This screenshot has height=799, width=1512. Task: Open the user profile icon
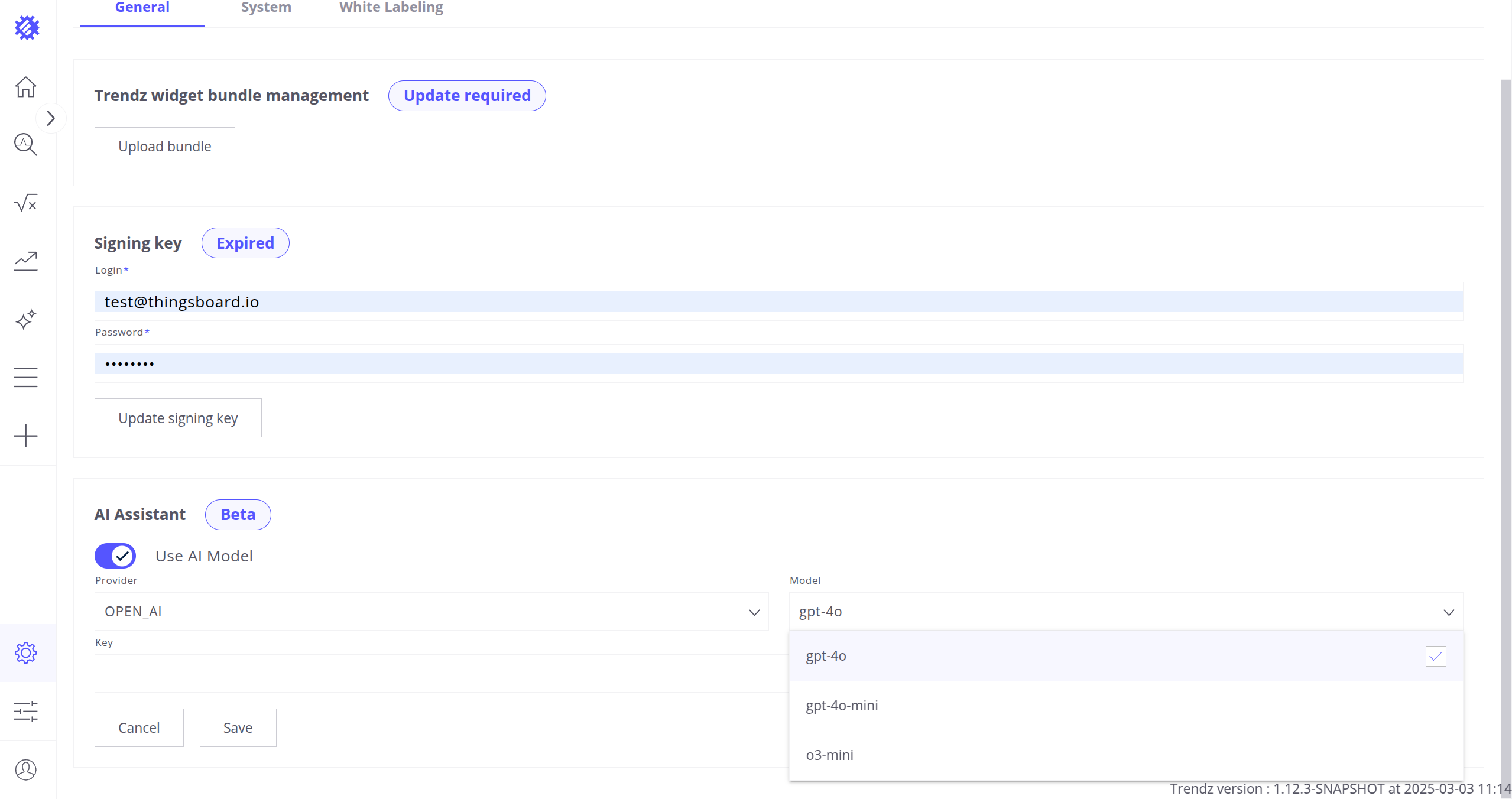pos(25,769)
